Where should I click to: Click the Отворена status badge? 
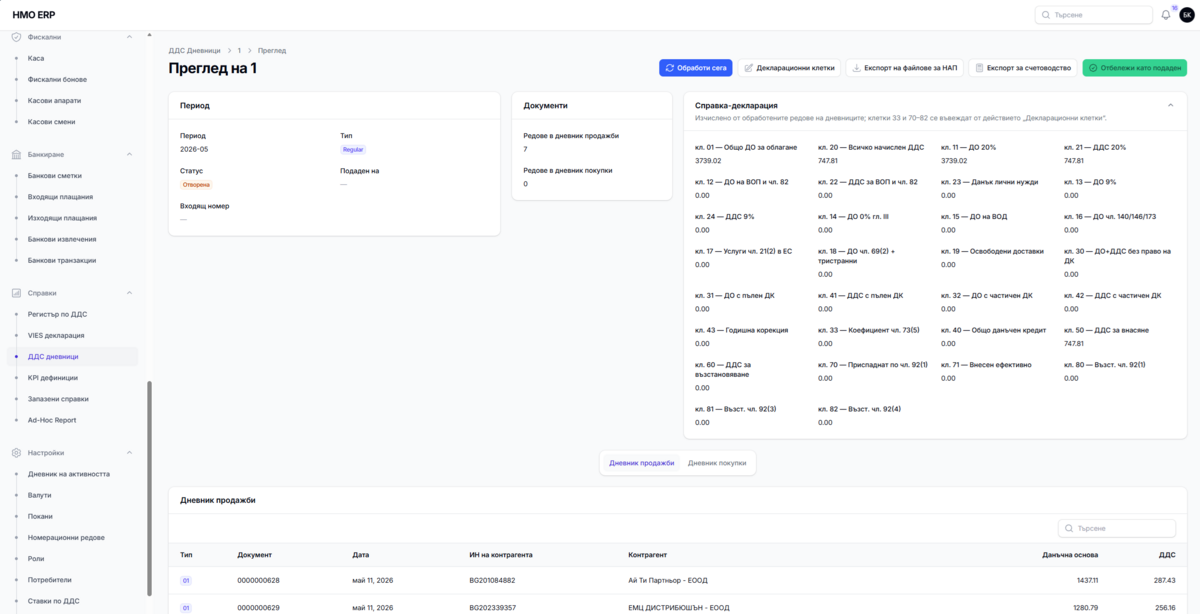[196, 184]
